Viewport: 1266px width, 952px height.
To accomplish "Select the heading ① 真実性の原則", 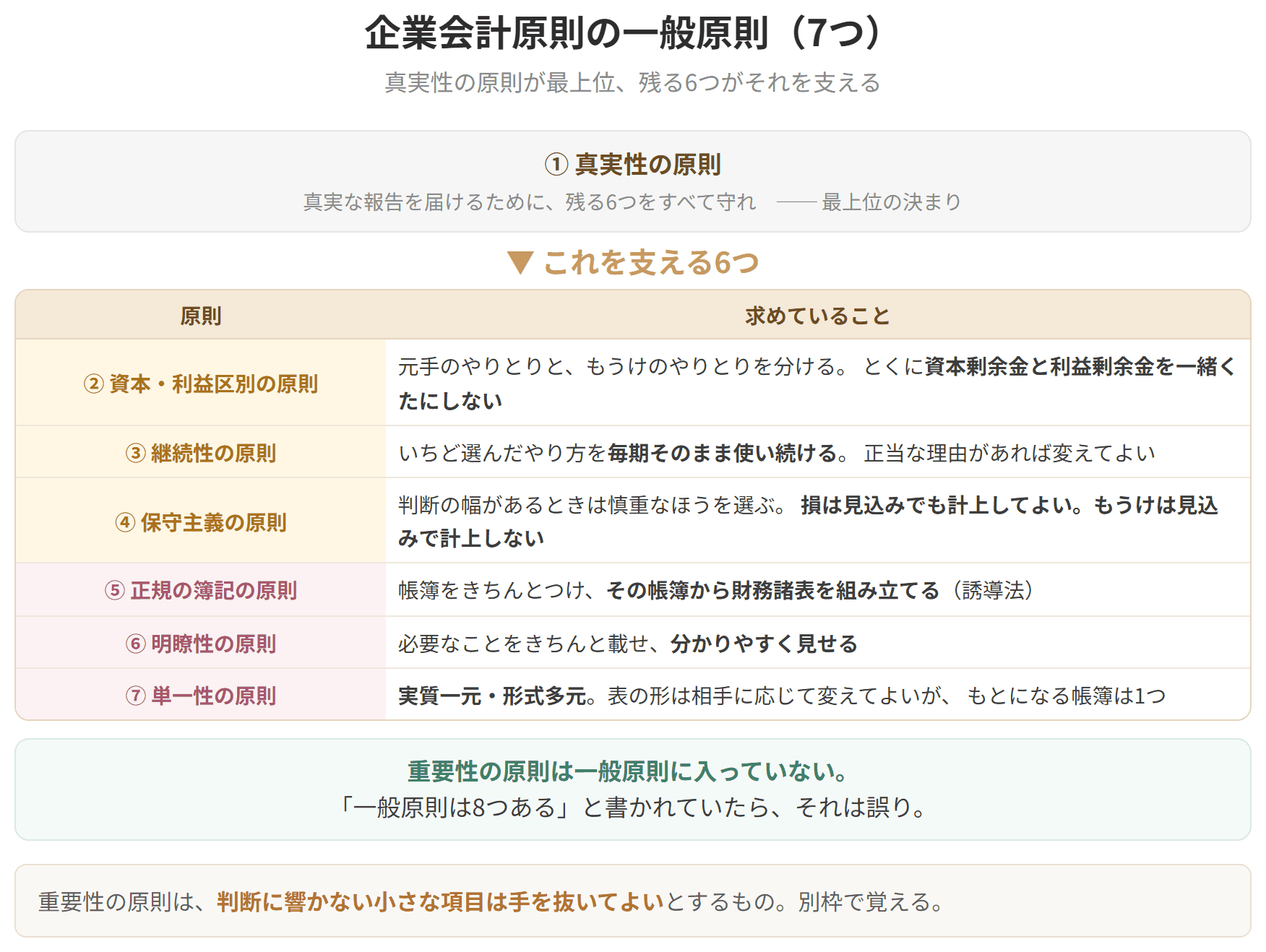I will click(632, 164).
